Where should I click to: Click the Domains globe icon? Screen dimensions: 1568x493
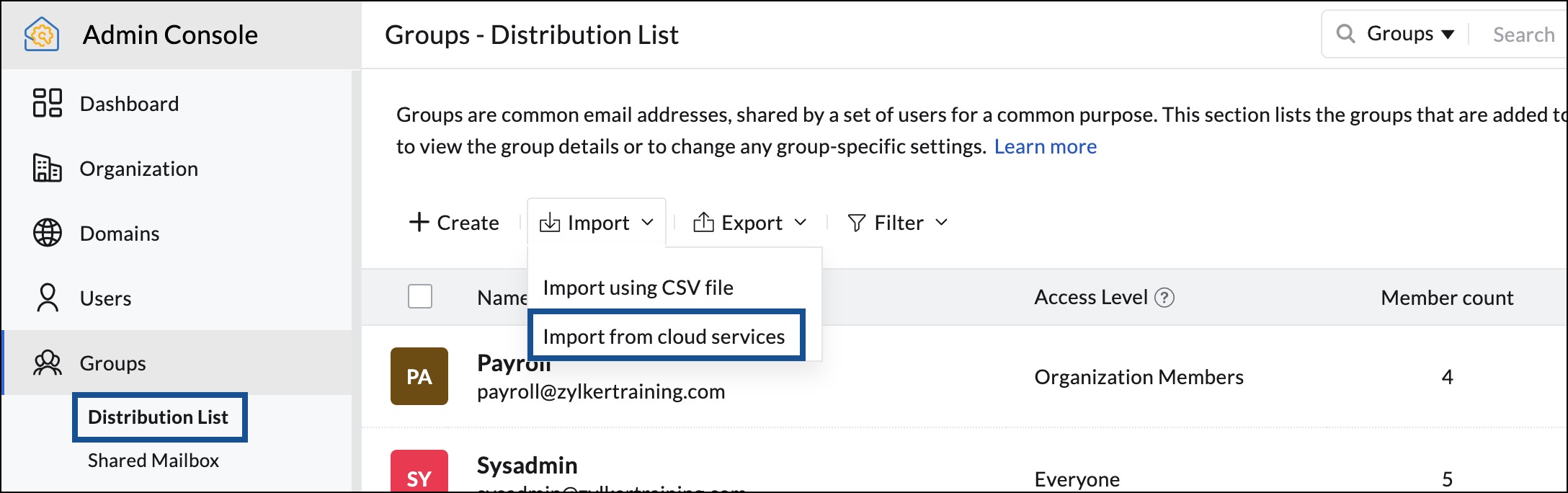(48, 233)
